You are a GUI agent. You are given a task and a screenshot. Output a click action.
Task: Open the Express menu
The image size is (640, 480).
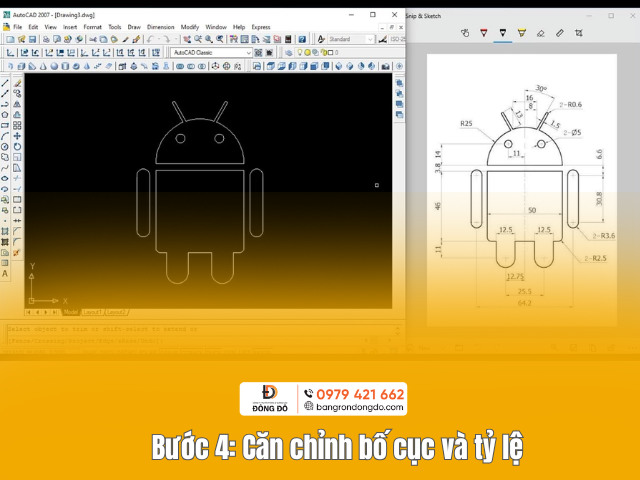pos(261,27)
